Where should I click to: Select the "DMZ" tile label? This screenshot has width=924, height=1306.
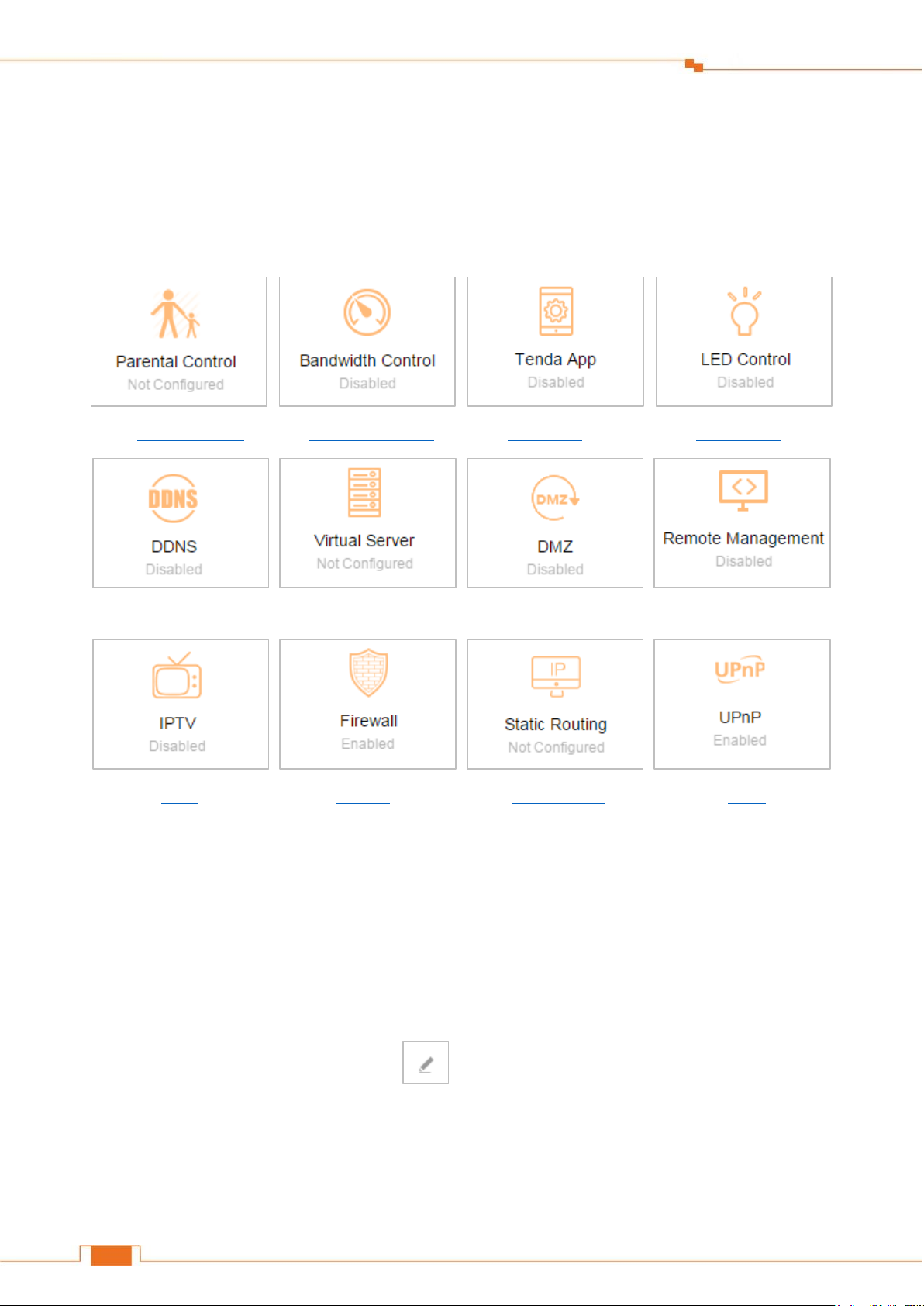click(x=555, y=546)
